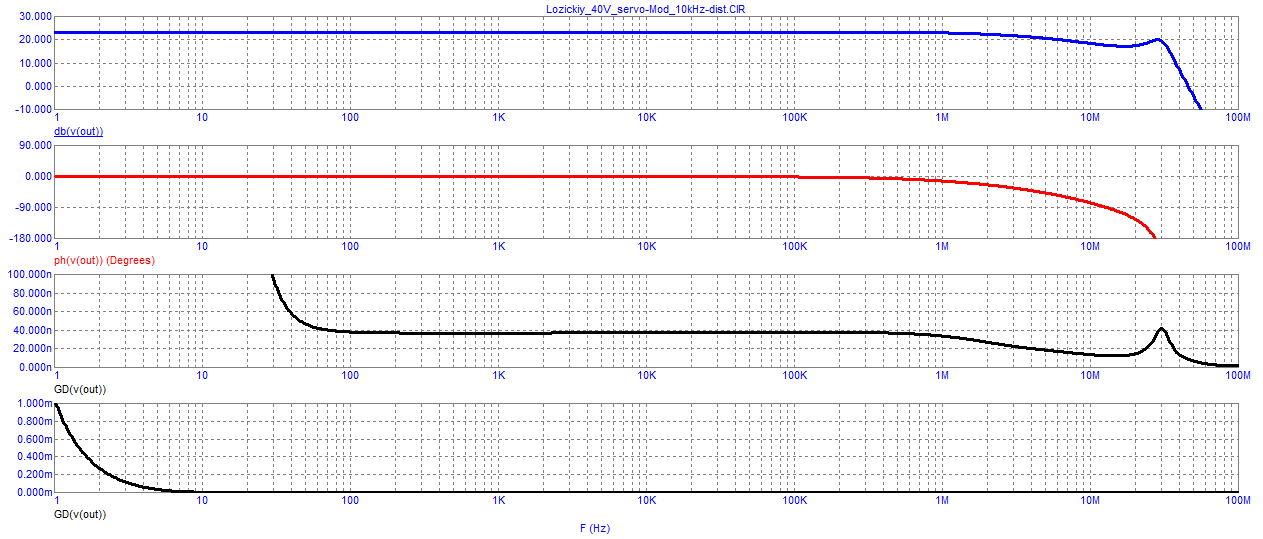
Task: Click GD(v(out)) label under the 1.000m-scale plot
Action: pos(79,514)
